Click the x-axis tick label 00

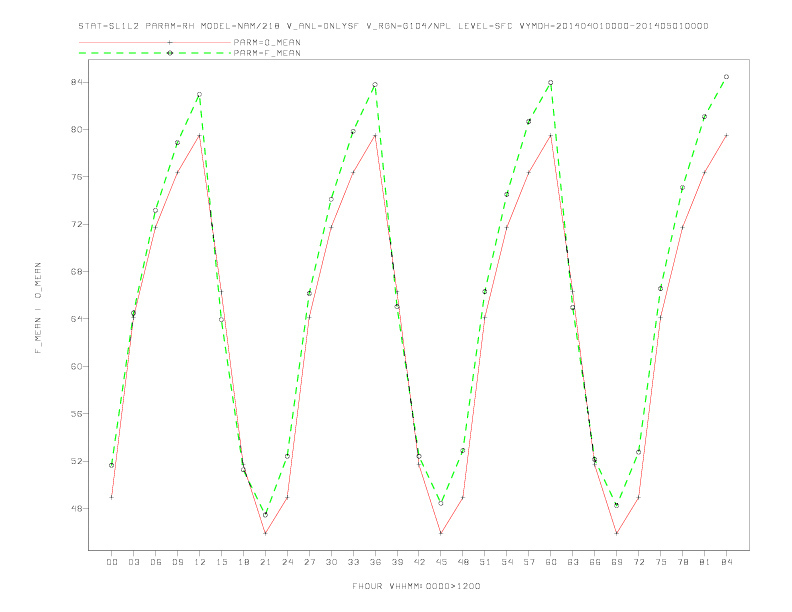pos(112,562)
